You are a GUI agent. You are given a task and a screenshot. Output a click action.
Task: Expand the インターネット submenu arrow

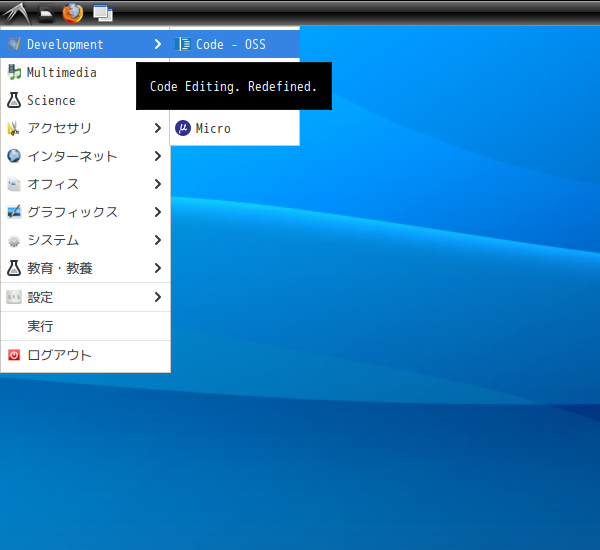[158, 156]
